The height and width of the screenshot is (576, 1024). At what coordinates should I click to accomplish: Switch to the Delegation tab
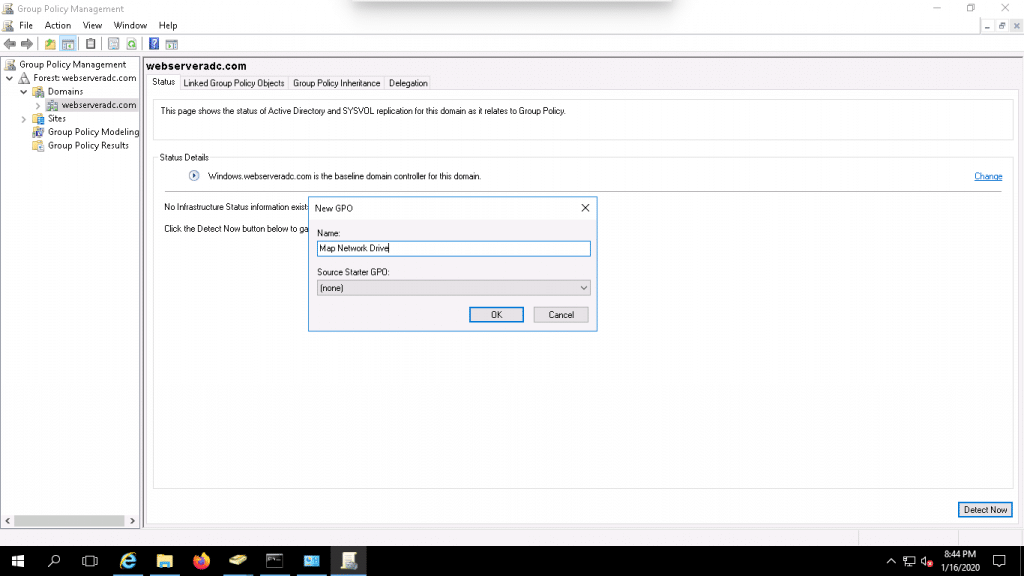click(408, 83)
